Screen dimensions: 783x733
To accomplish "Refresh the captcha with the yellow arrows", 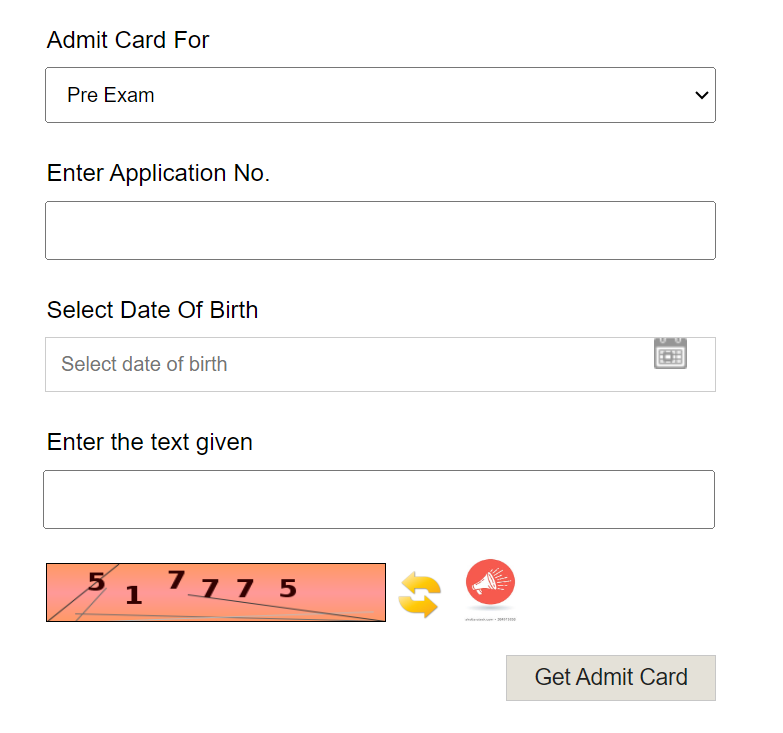I will click(x=419, y=595).
